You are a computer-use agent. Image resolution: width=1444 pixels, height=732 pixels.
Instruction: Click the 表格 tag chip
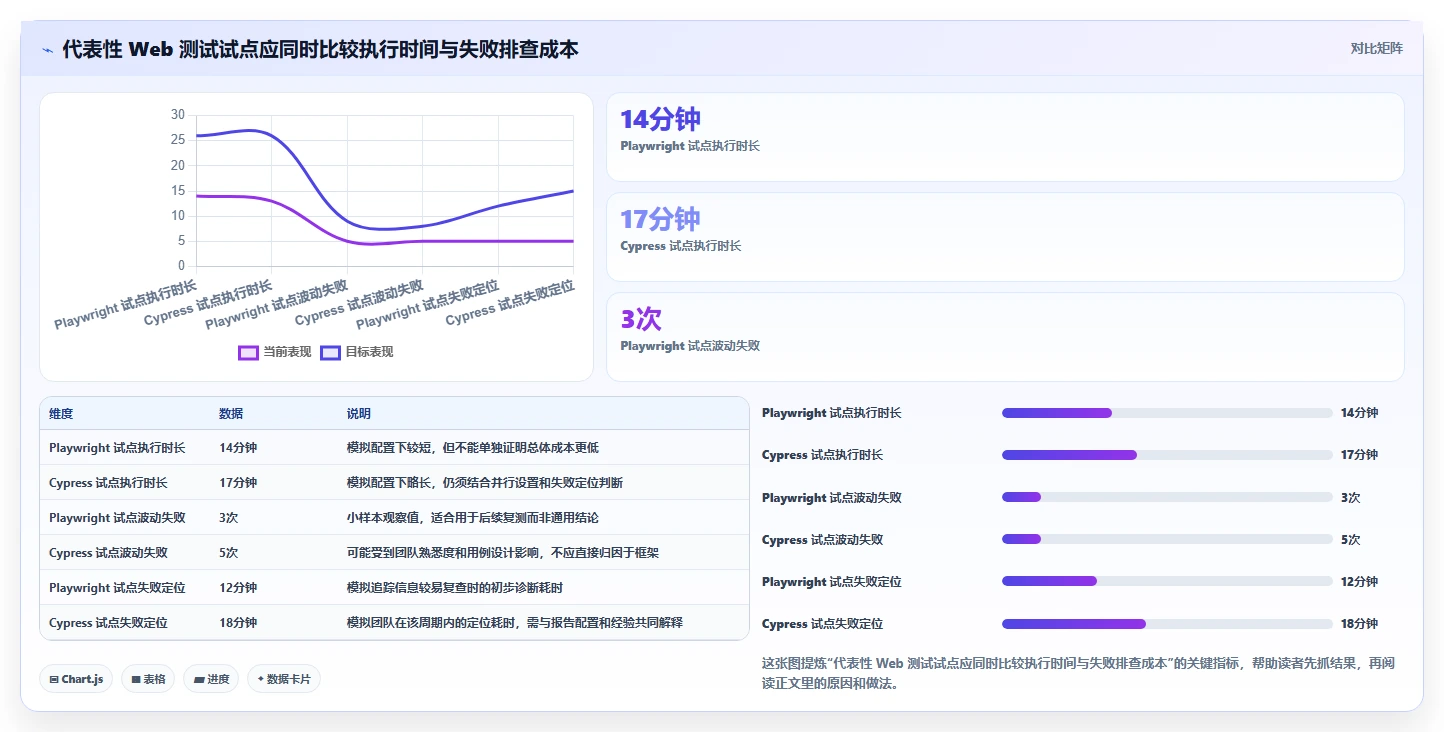pyautogui.click(x=148, y=679)
